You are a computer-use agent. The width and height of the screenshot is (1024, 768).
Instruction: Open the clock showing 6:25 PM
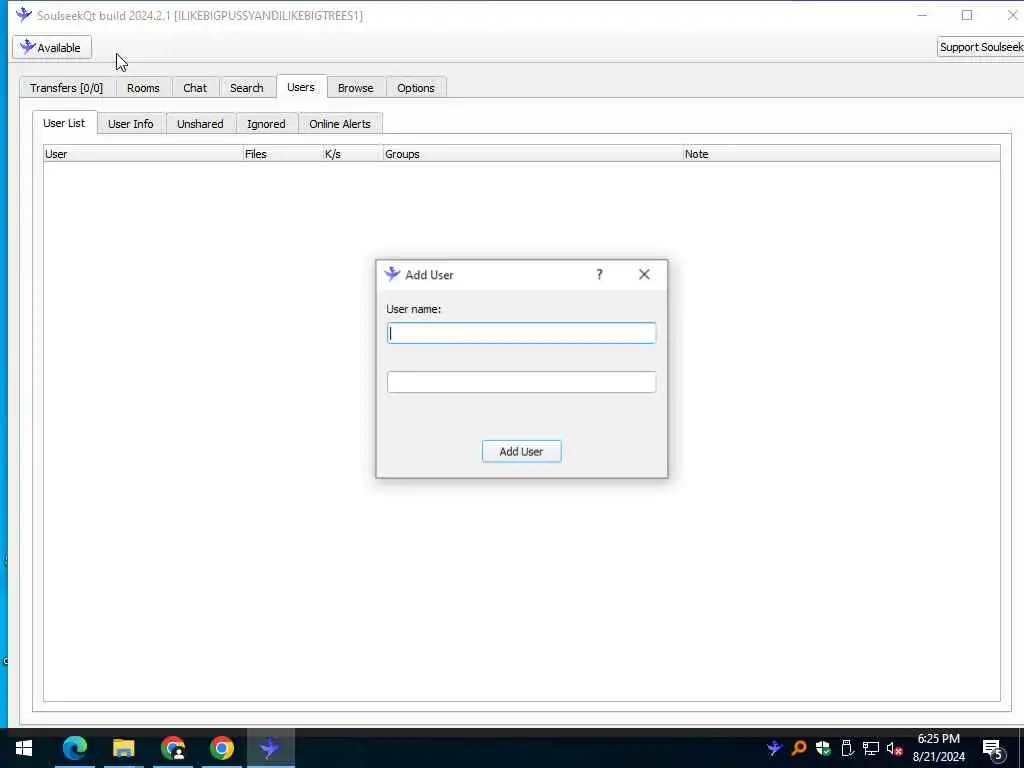[938, 748]
